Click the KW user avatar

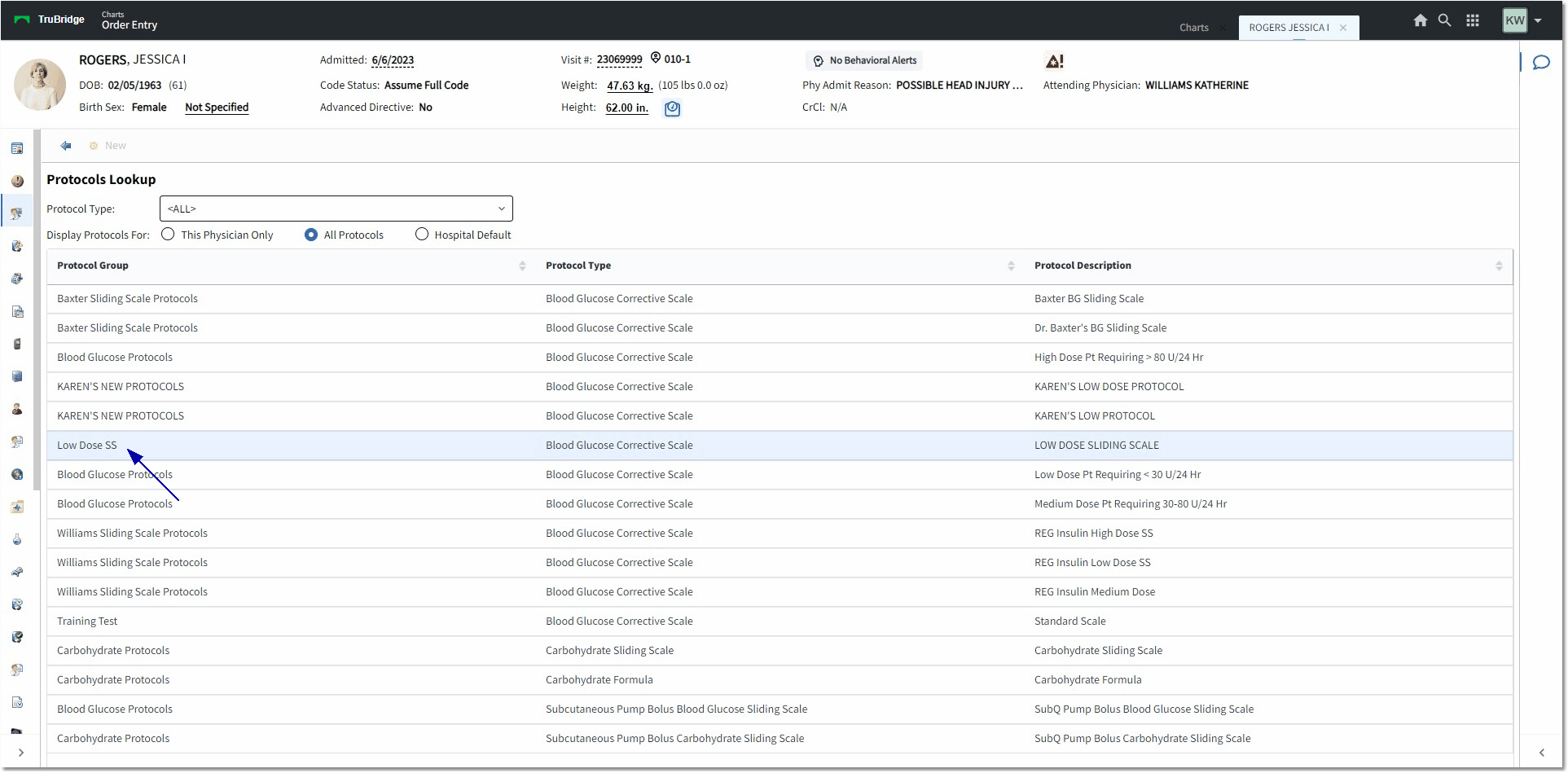(x=1514, y=20)
